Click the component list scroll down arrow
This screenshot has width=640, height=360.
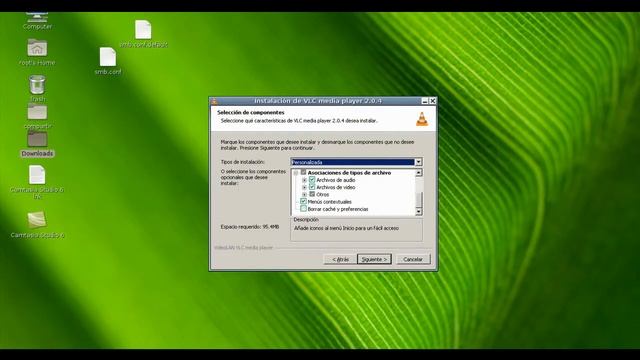coord(418,211)
